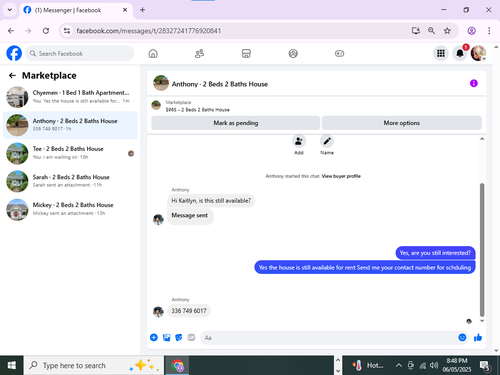The height and width of the screenshot is (375, 500).
Task: Reload the page with the refresh icon
Action: [46, 31]
